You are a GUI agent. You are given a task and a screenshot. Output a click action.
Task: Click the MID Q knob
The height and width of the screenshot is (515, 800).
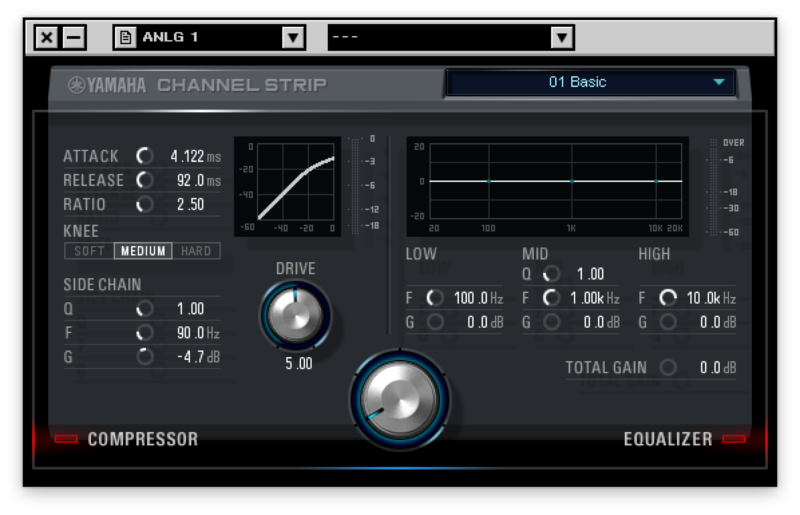coord(552,274)
